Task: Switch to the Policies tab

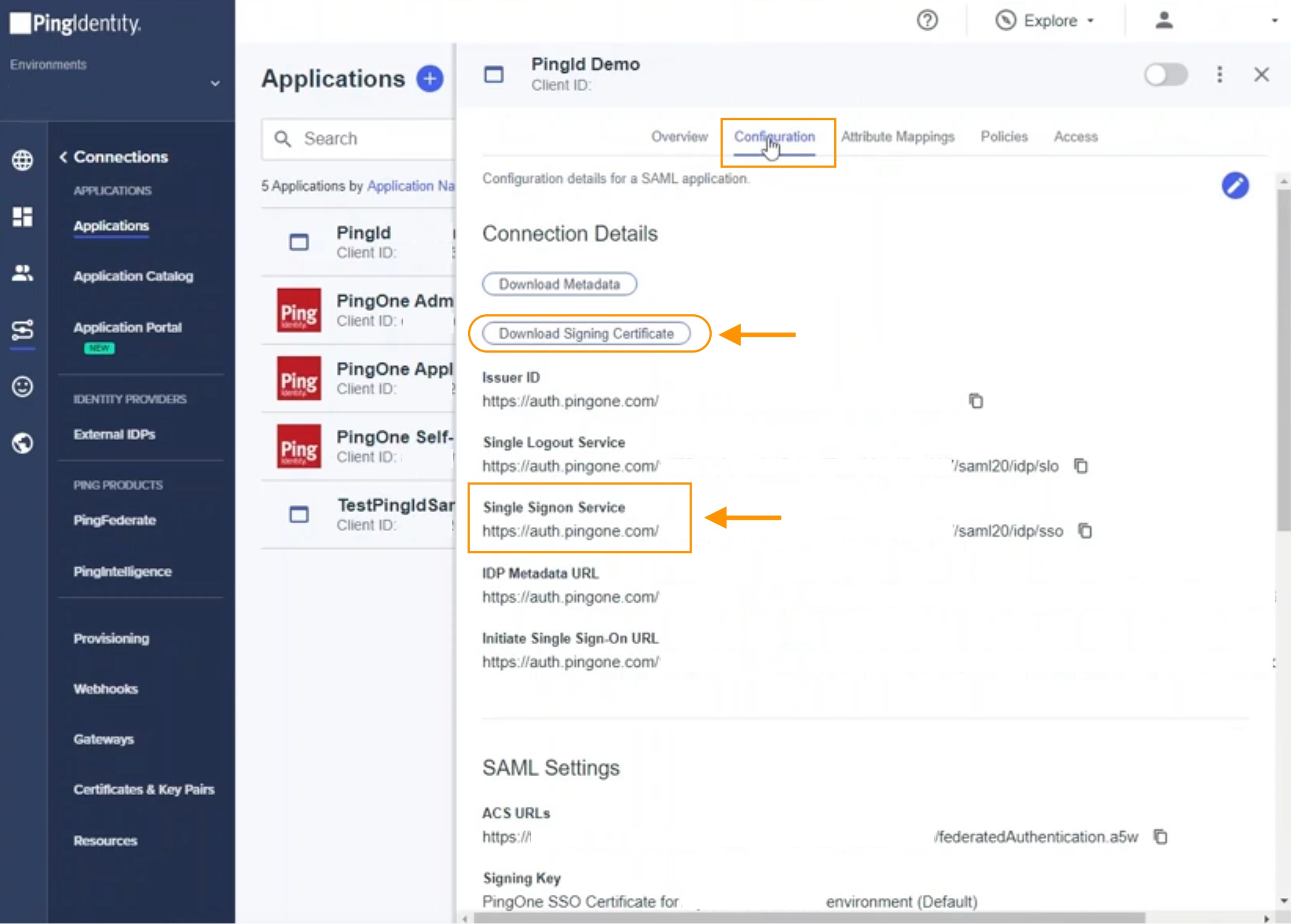Action: coord(1004,137)
